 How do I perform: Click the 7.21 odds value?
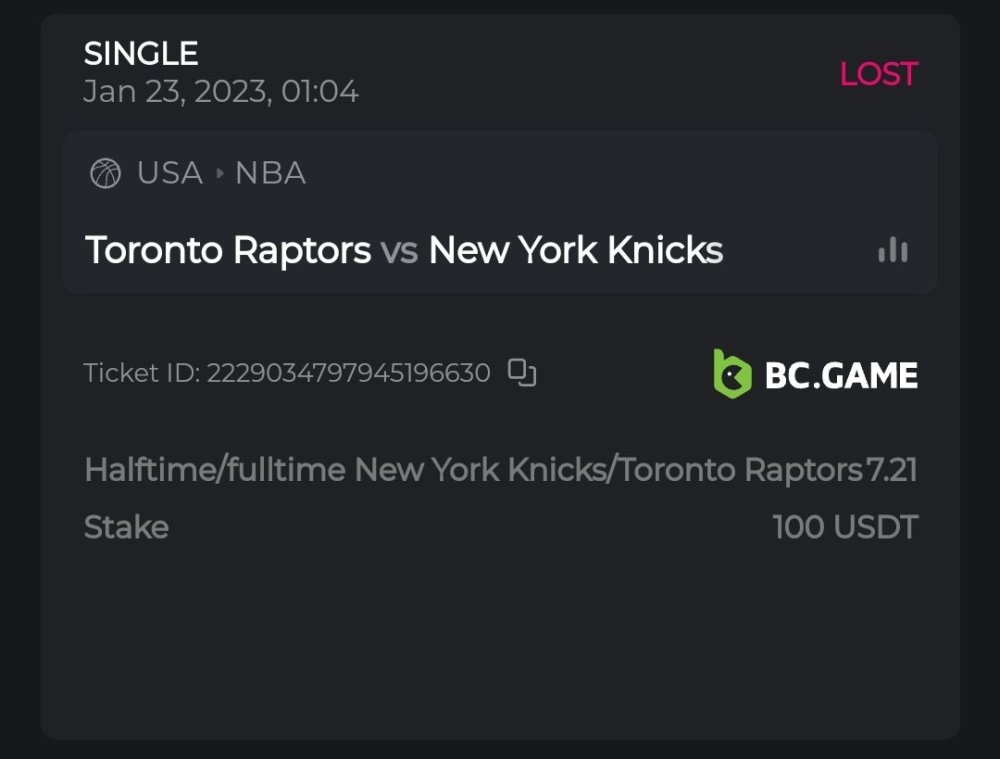(x=892, y=469)
